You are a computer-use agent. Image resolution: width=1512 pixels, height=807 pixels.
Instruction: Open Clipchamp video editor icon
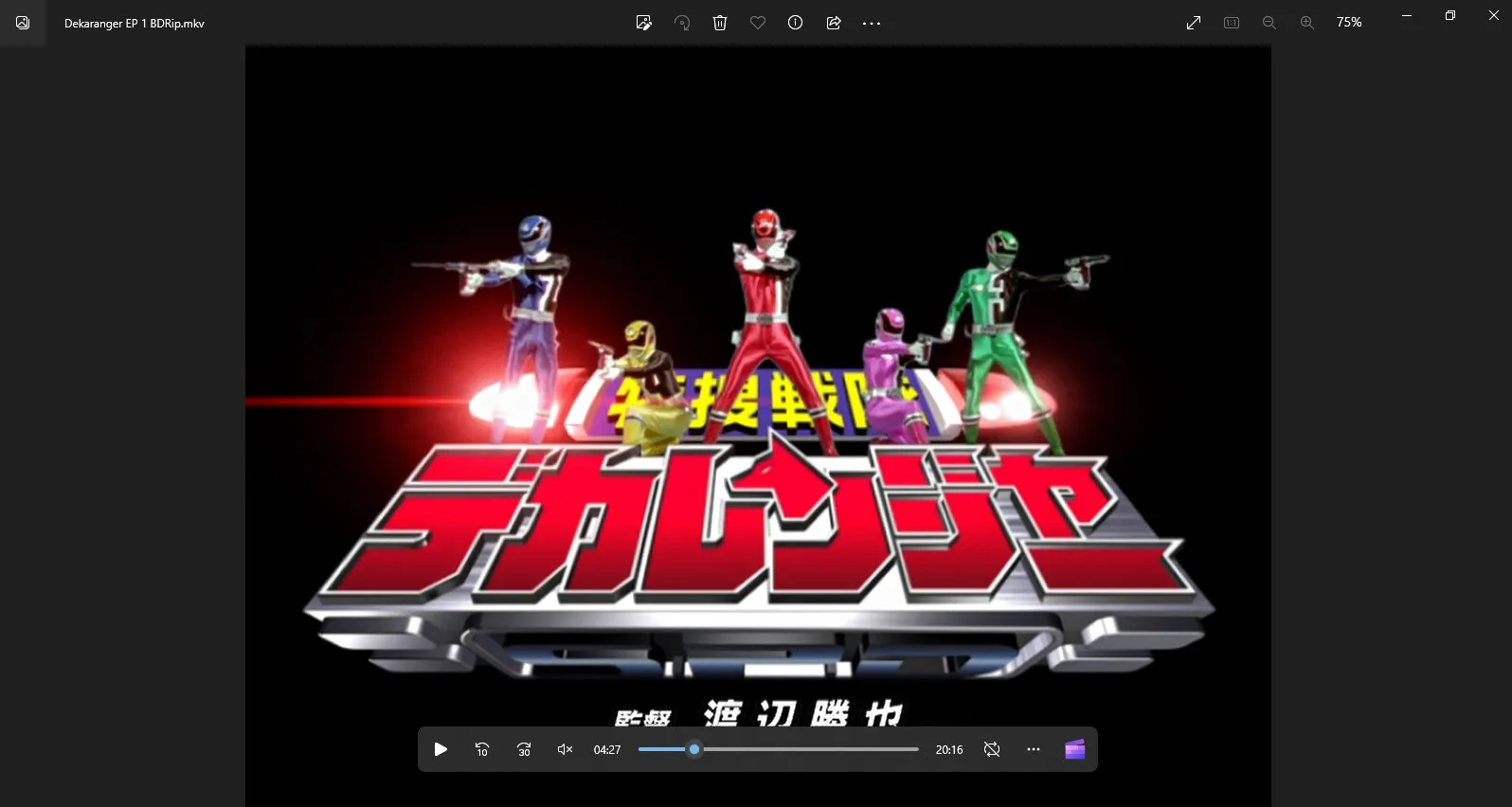[1075, 749]
